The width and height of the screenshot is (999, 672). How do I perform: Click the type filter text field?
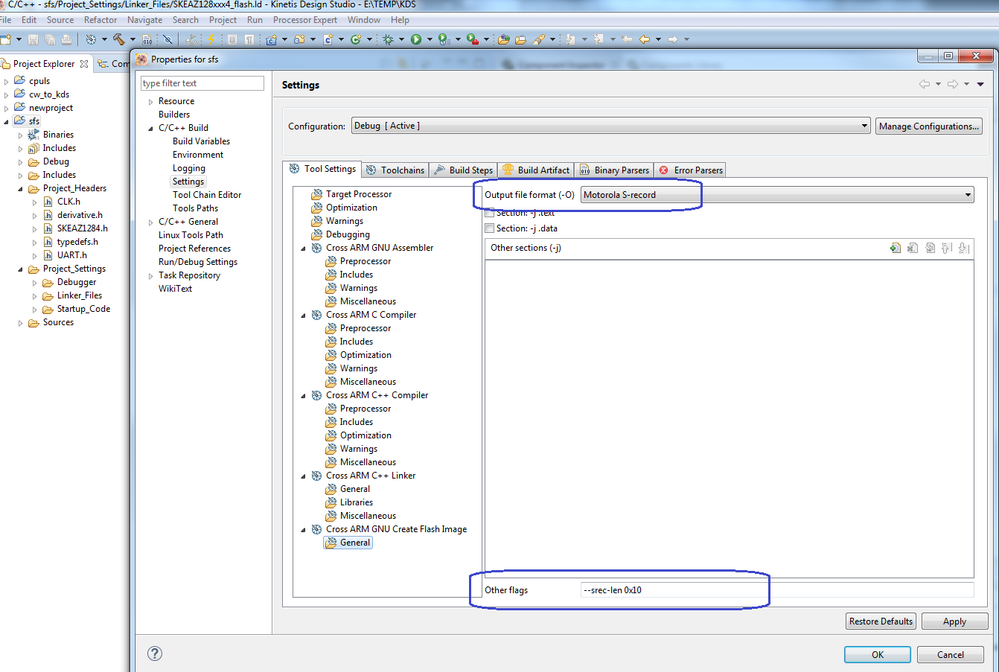(x=202, y=83)
